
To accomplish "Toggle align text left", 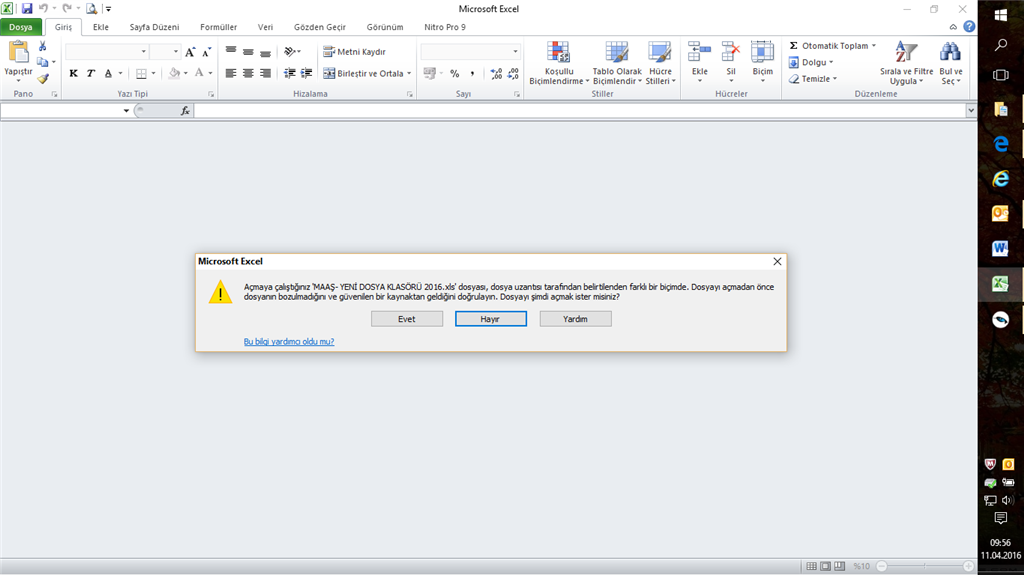I will click(231, 73).
